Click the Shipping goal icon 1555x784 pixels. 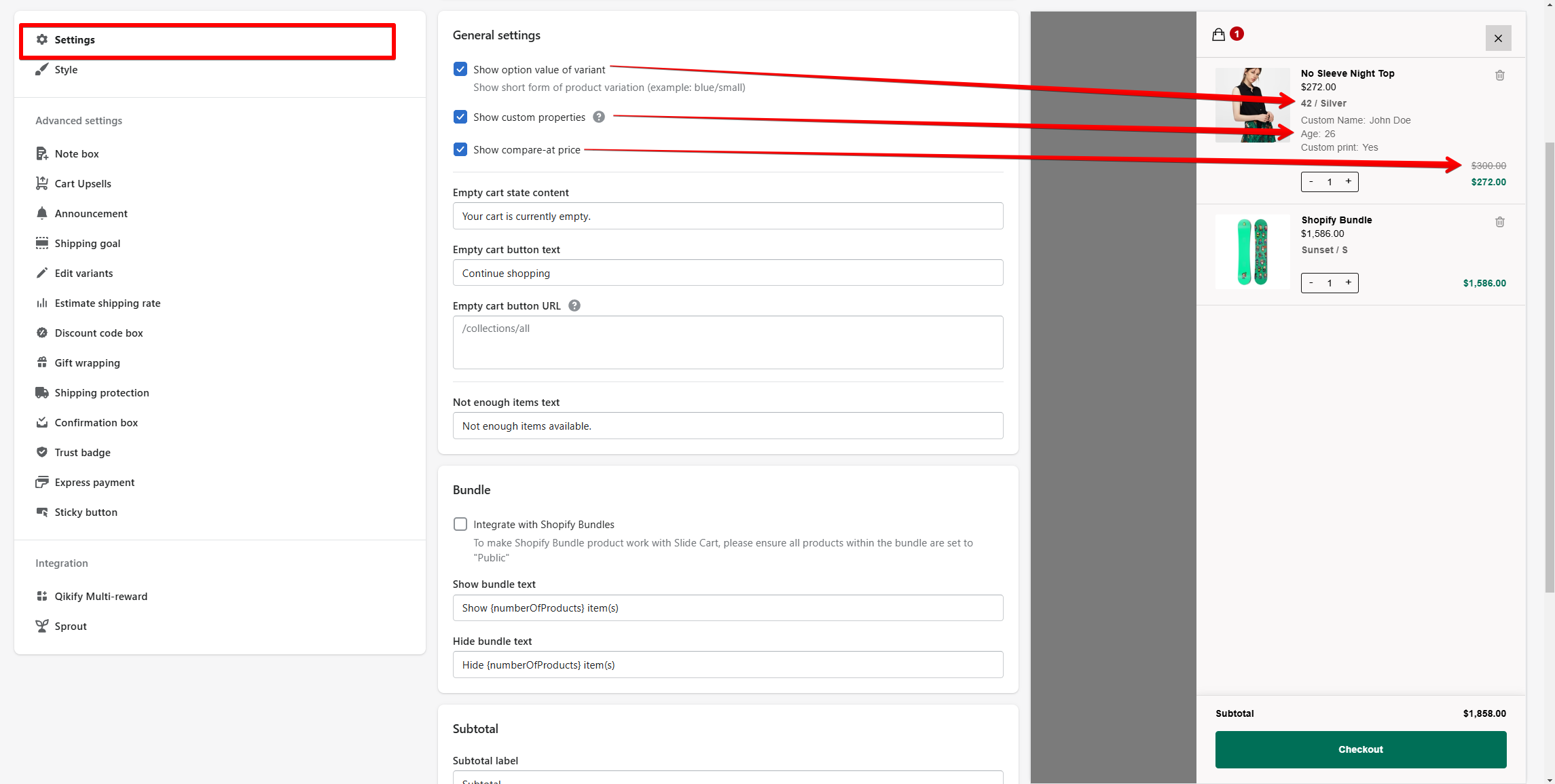(42, 243)
